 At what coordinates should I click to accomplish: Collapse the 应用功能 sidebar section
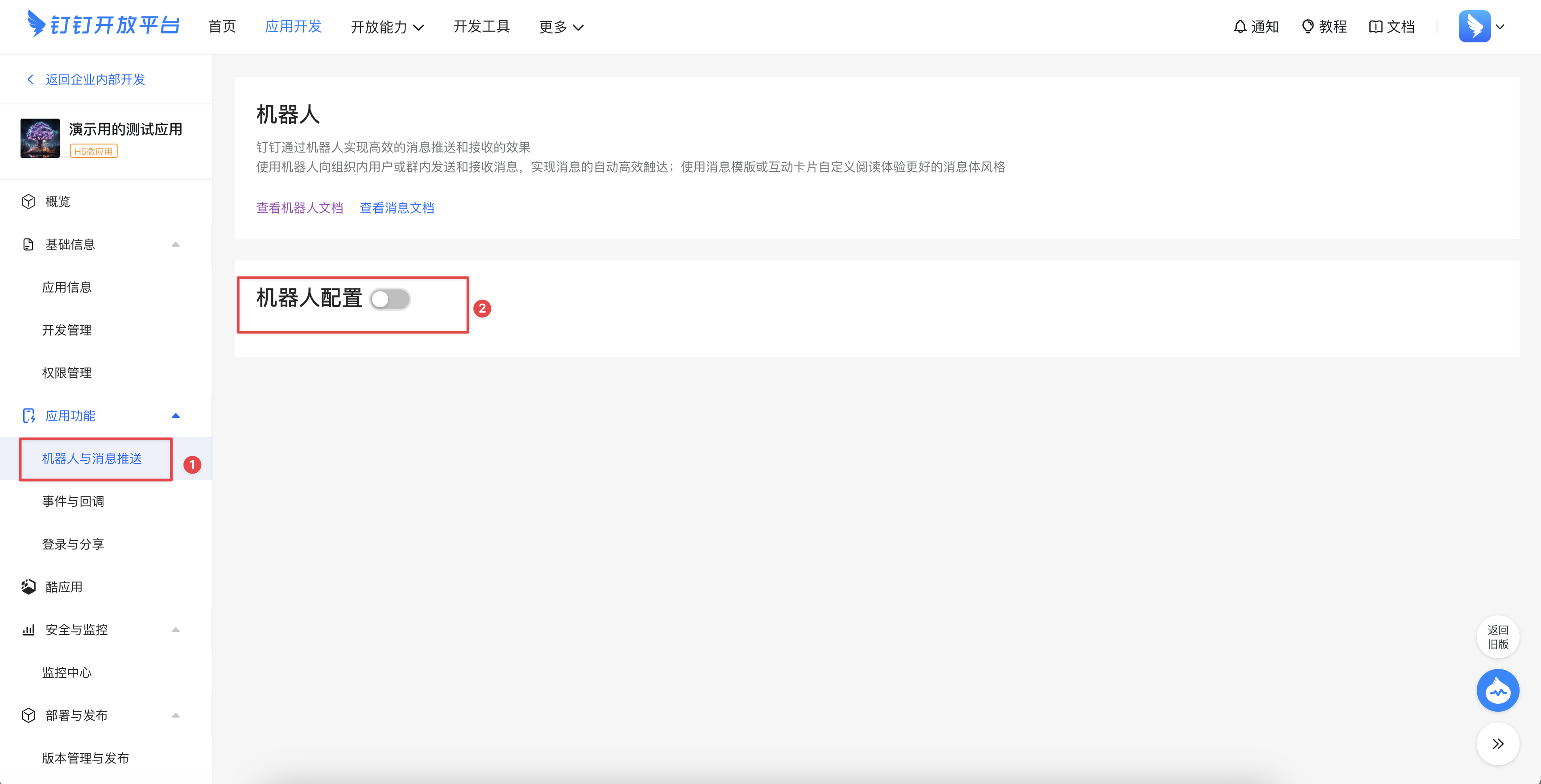175,416
